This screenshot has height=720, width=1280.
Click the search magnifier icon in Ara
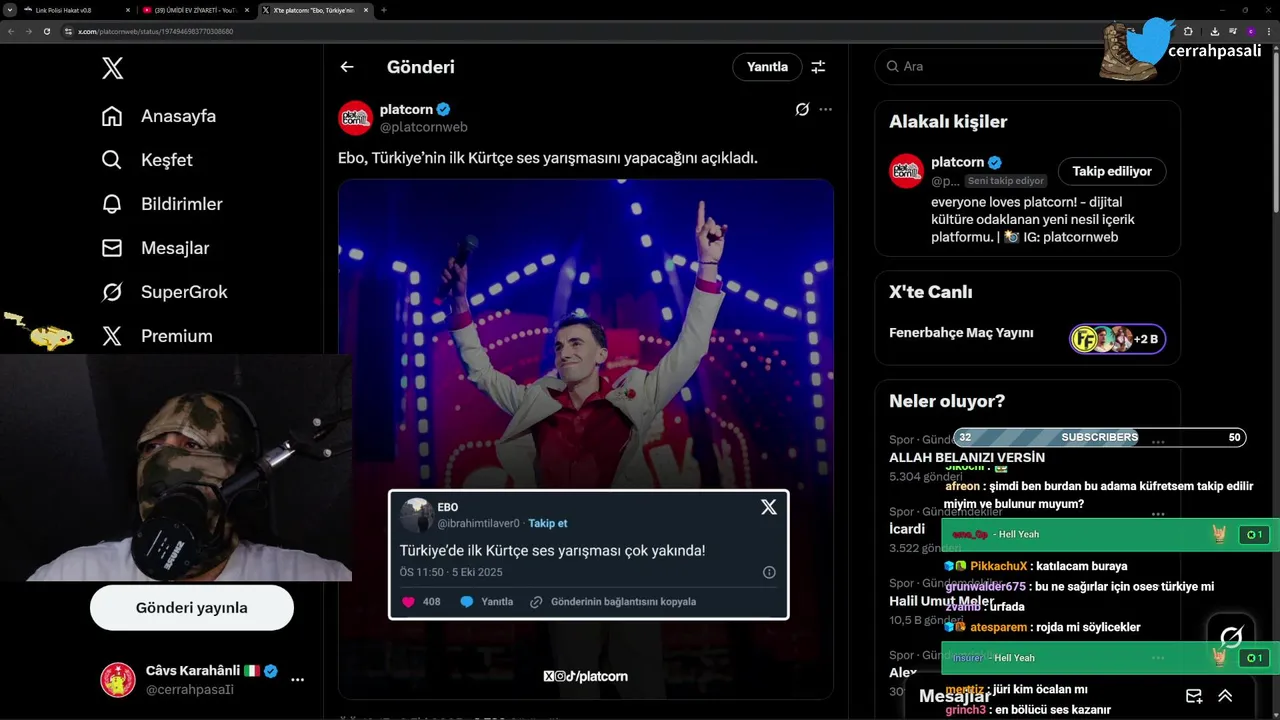point(892,66)
